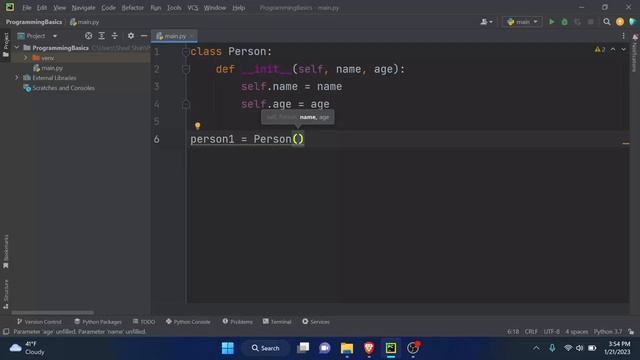Open Services tool window

316,322
